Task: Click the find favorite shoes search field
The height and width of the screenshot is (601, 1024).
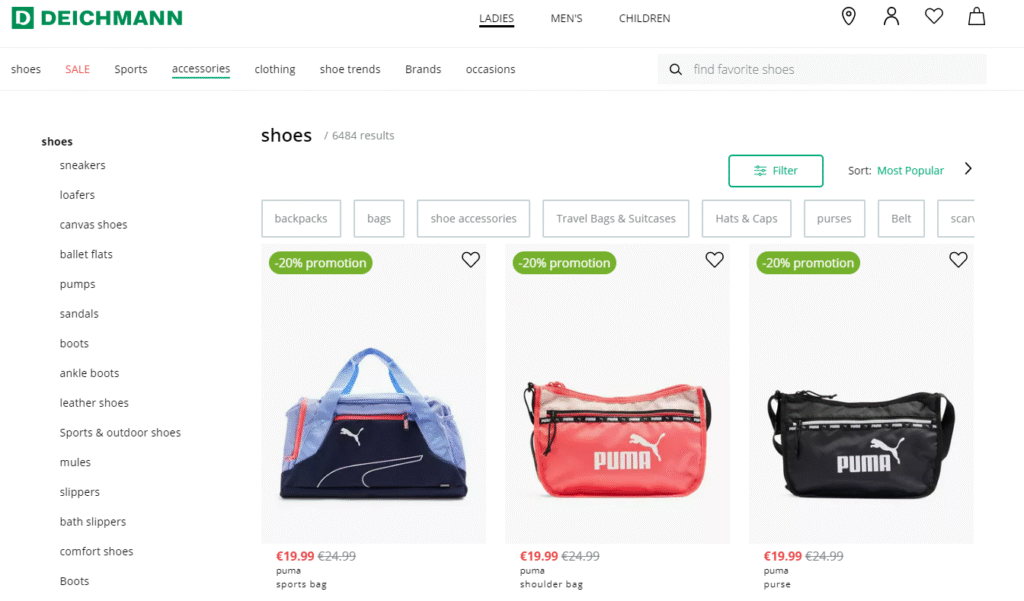Action: pyautogui.click(x=822, y=69)
